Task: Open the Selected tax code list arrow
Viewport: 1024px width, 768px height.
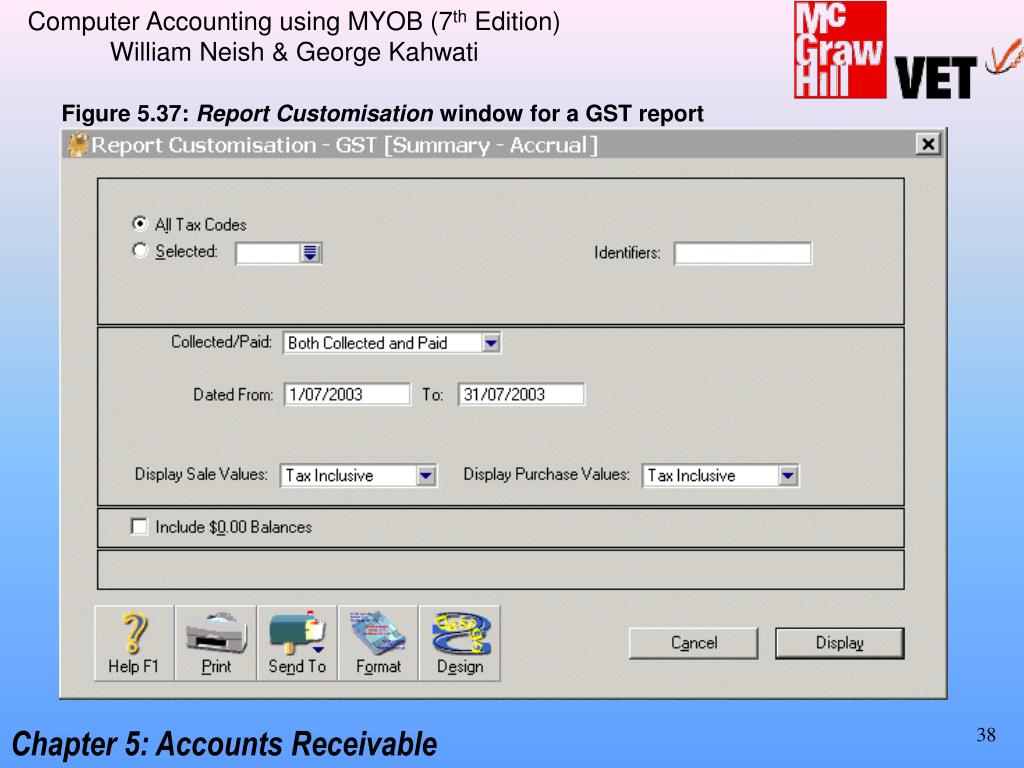Action: [x=310, y=253]
